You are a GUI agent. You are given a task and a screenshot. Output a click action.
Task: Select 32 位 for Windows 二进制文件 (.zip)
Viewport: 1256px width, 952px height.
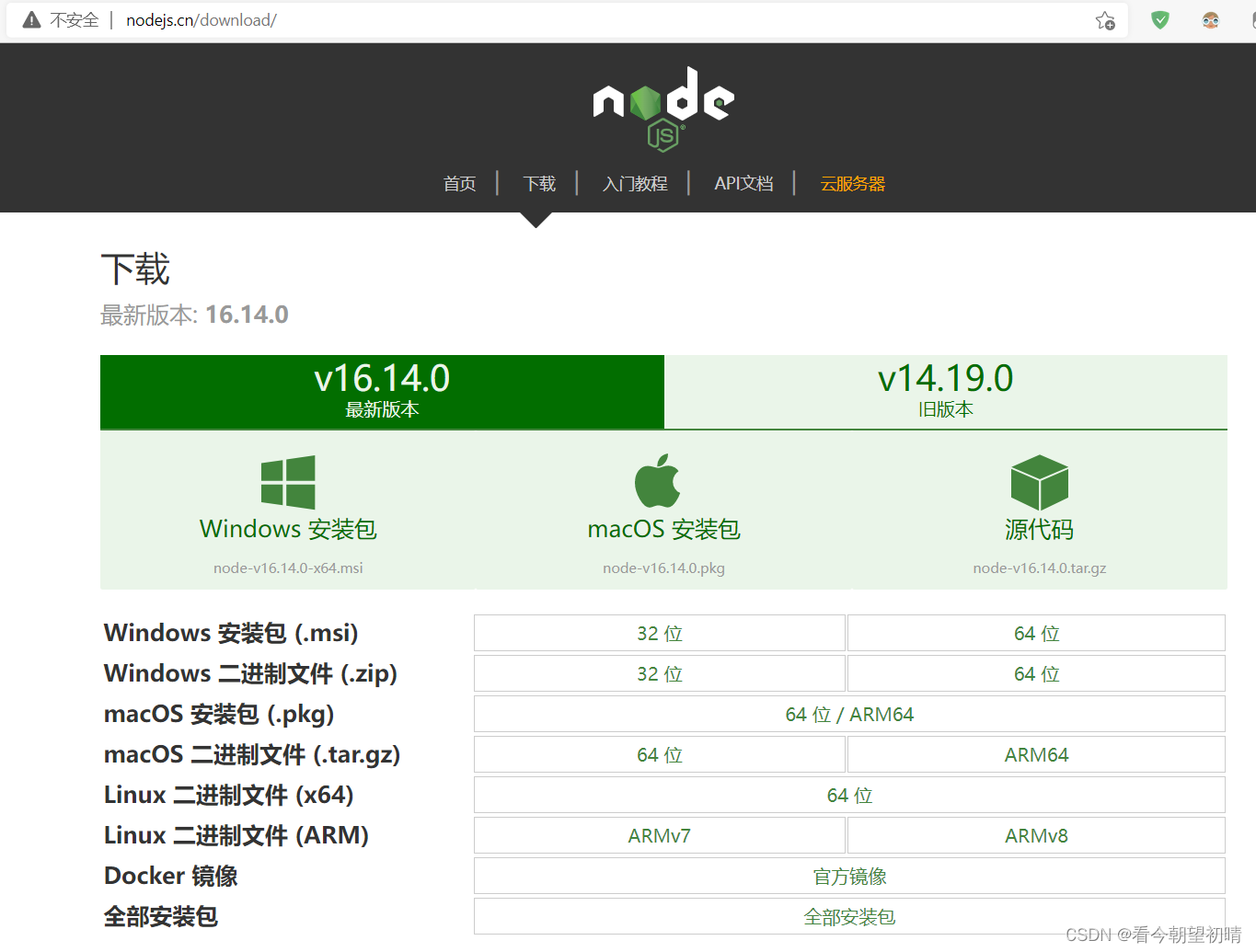tap(660, 673)
